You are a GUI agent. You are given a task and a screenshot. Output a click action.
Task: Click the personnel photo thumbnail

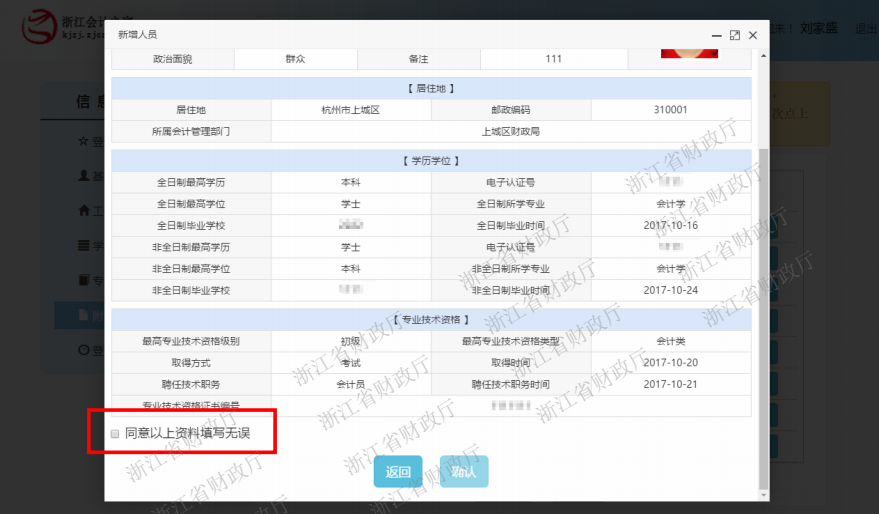pos(703,52)
